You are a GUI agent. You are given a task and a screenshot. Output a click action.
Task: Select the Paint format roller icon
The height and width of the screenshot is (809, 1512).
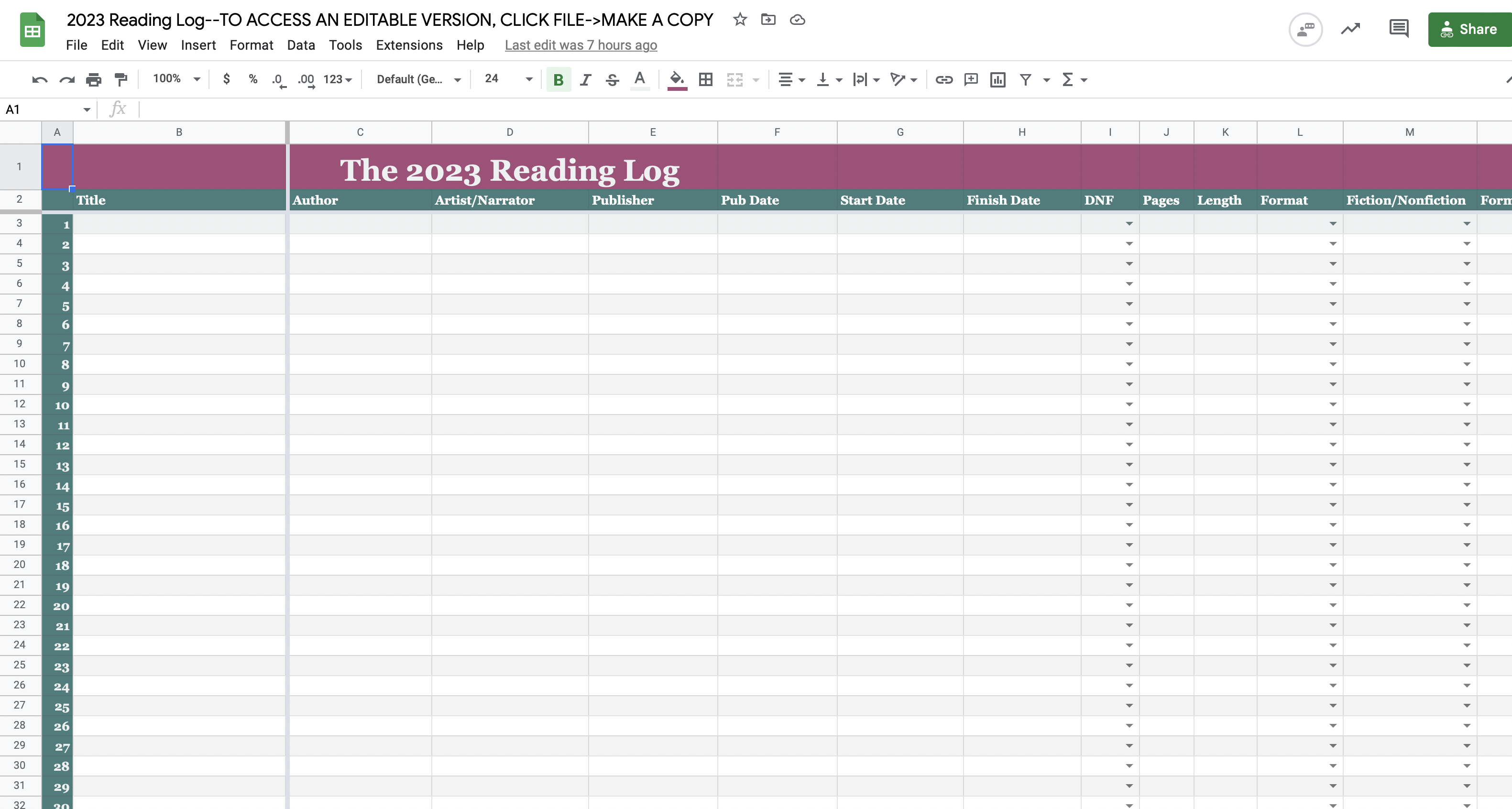pyautogui.click(x=121, y=79)
